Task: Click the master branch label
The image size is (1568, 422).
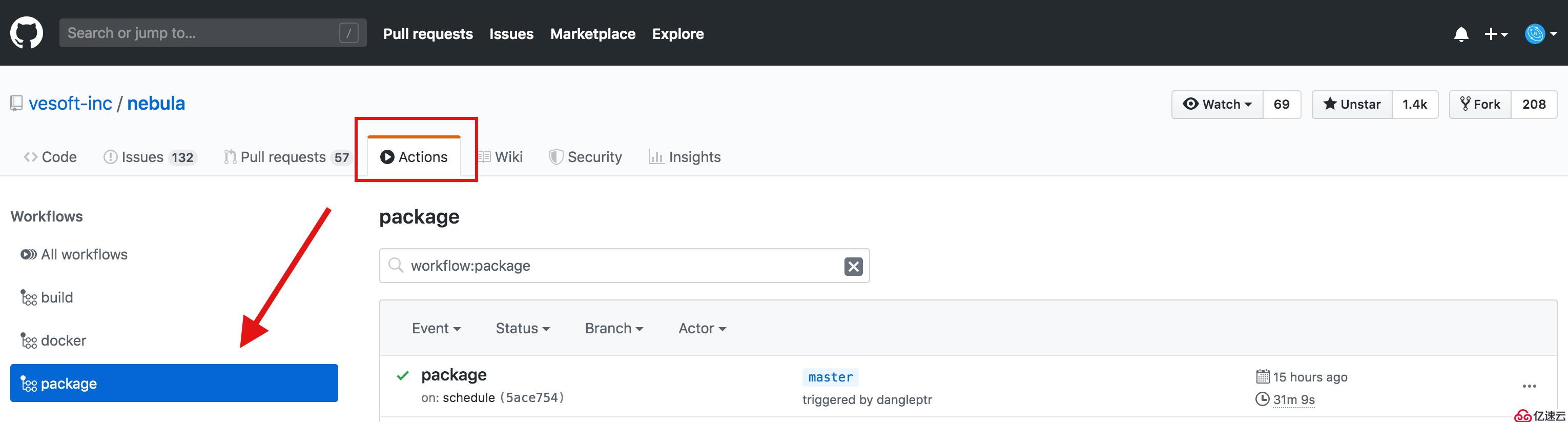Action: click(x=830, y=377)
